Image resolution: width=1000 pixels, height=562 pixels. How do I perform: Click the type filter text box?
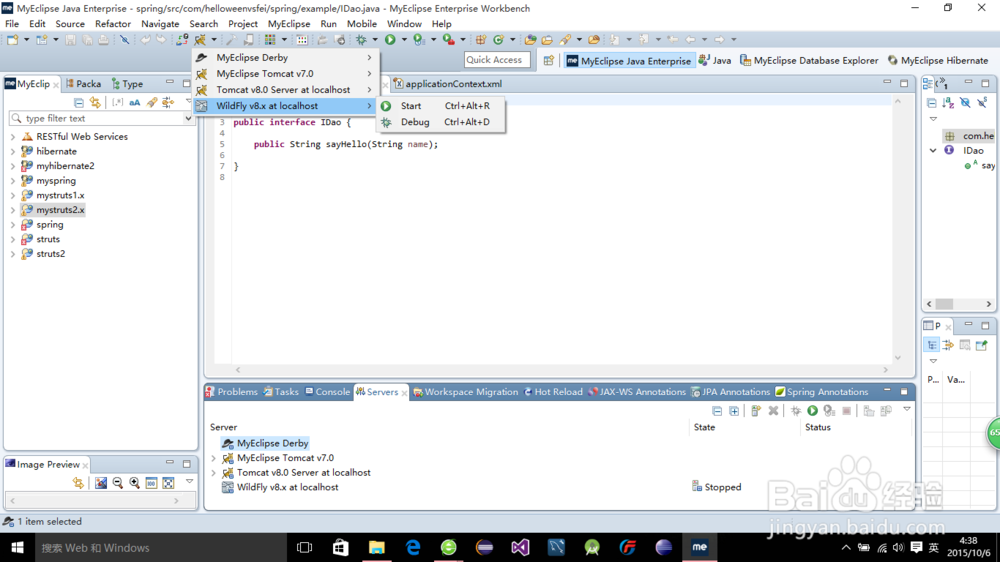[x=97, y=118]
